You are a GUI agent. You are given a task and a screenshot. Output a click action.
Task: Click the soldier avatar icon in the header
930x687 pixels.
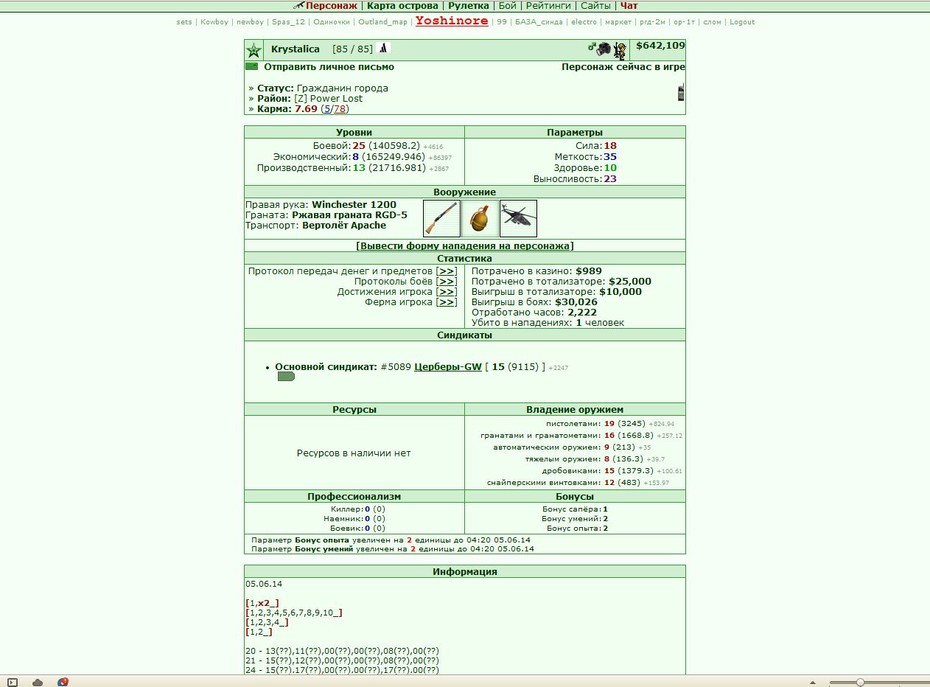[620, 50]
